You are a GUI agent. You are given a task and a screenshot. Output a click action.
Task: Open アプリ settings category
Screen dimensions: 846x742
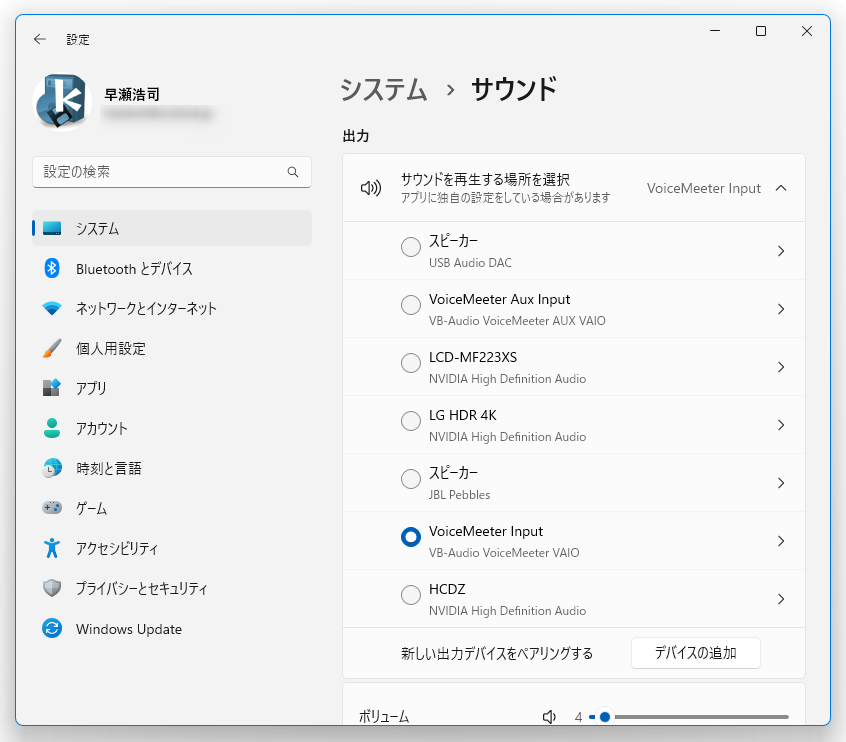pos(172,388)
